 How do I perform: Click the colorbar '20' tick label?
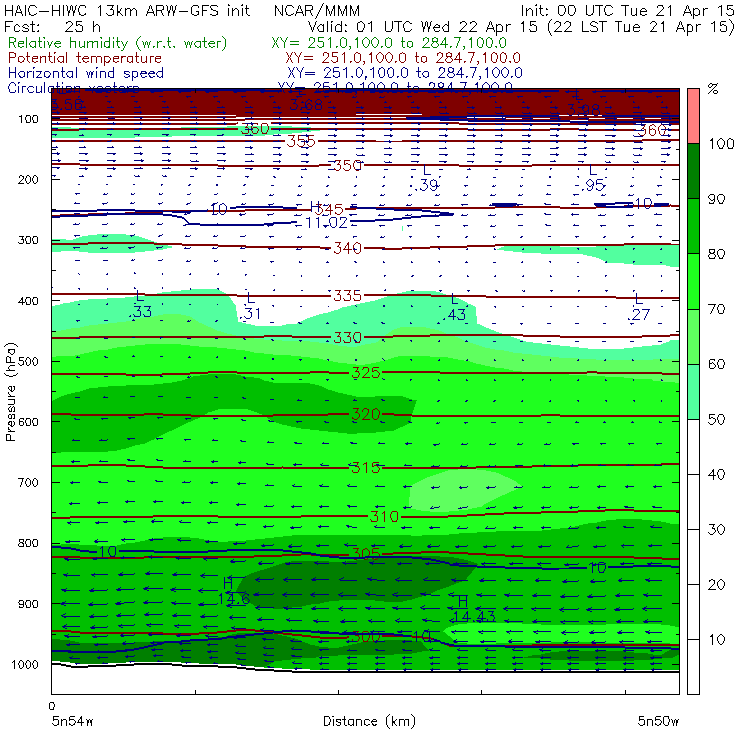716,584
